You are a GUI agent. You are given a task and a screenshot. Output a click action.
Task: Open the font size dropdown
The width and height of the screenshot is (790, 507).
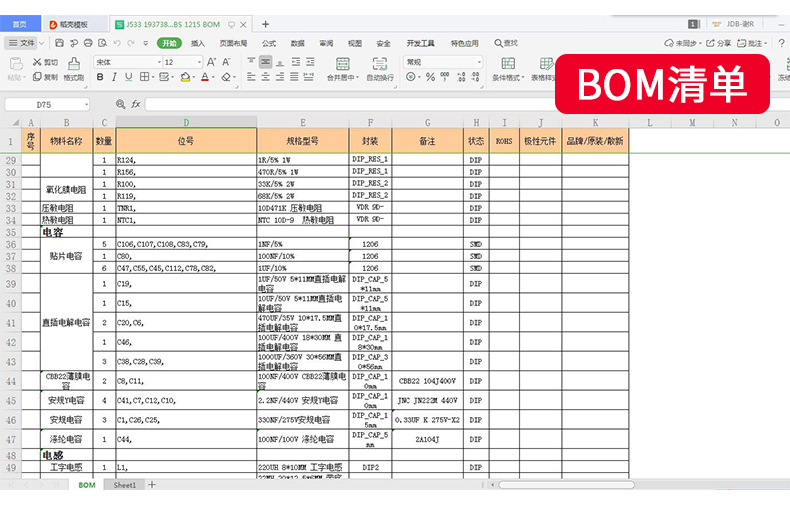pyautogui.click(x=183, y=62)
